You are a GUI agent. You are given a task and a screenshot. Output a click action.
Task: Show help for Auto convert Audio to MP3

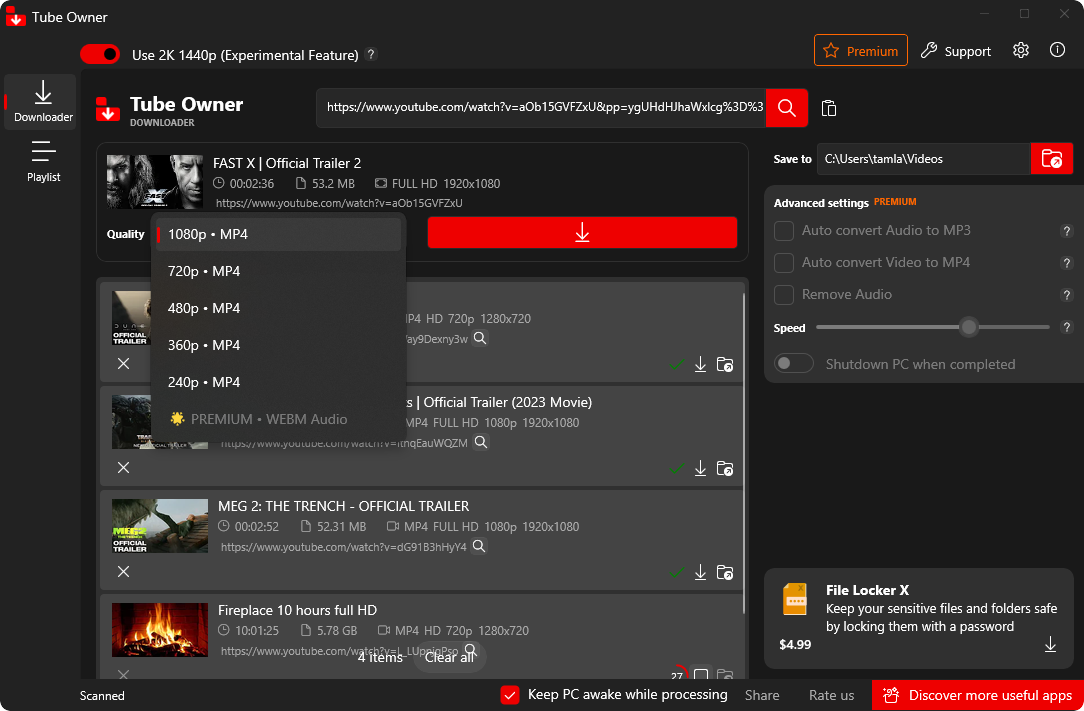click(1067, 231)
